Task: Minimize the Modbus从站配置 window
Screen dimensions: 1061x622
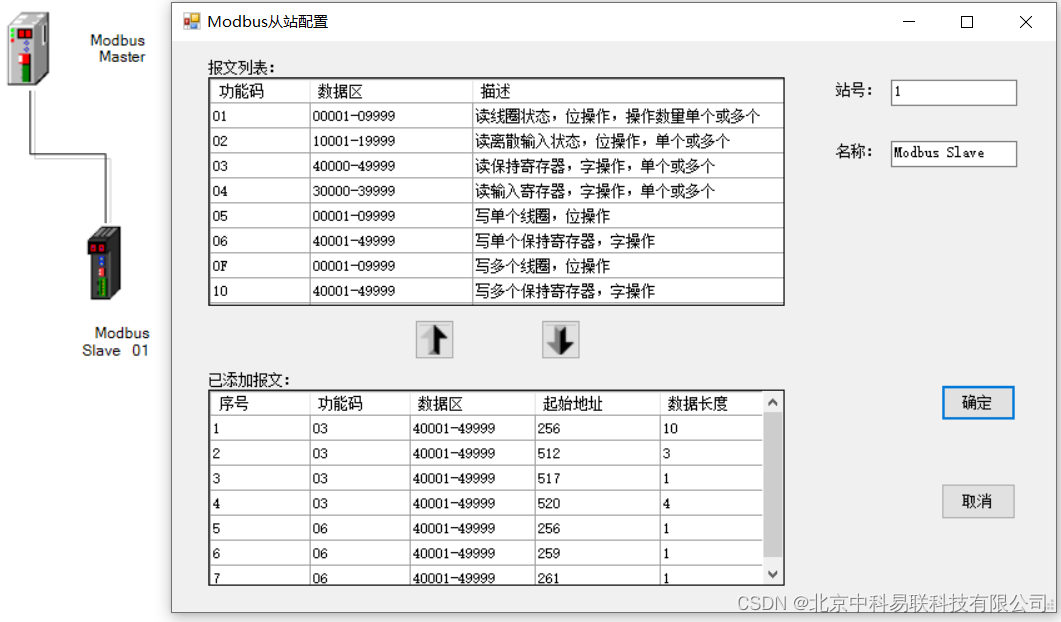Action: pos(909,22)
